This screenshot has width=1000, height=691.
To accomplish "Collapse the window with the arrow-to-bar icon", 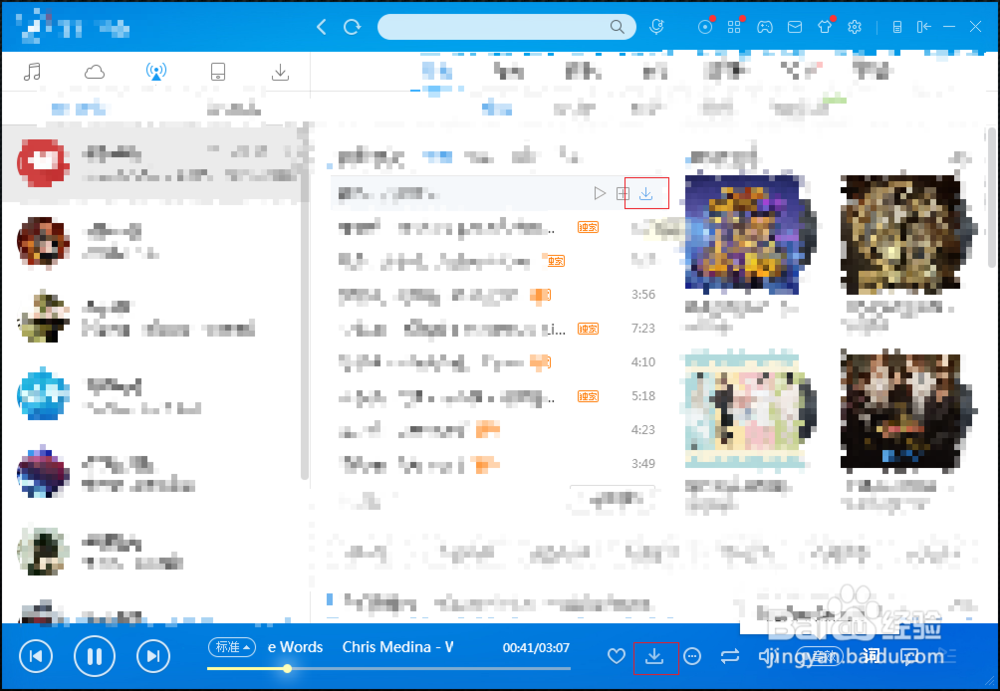I will (x=923, y=27).
